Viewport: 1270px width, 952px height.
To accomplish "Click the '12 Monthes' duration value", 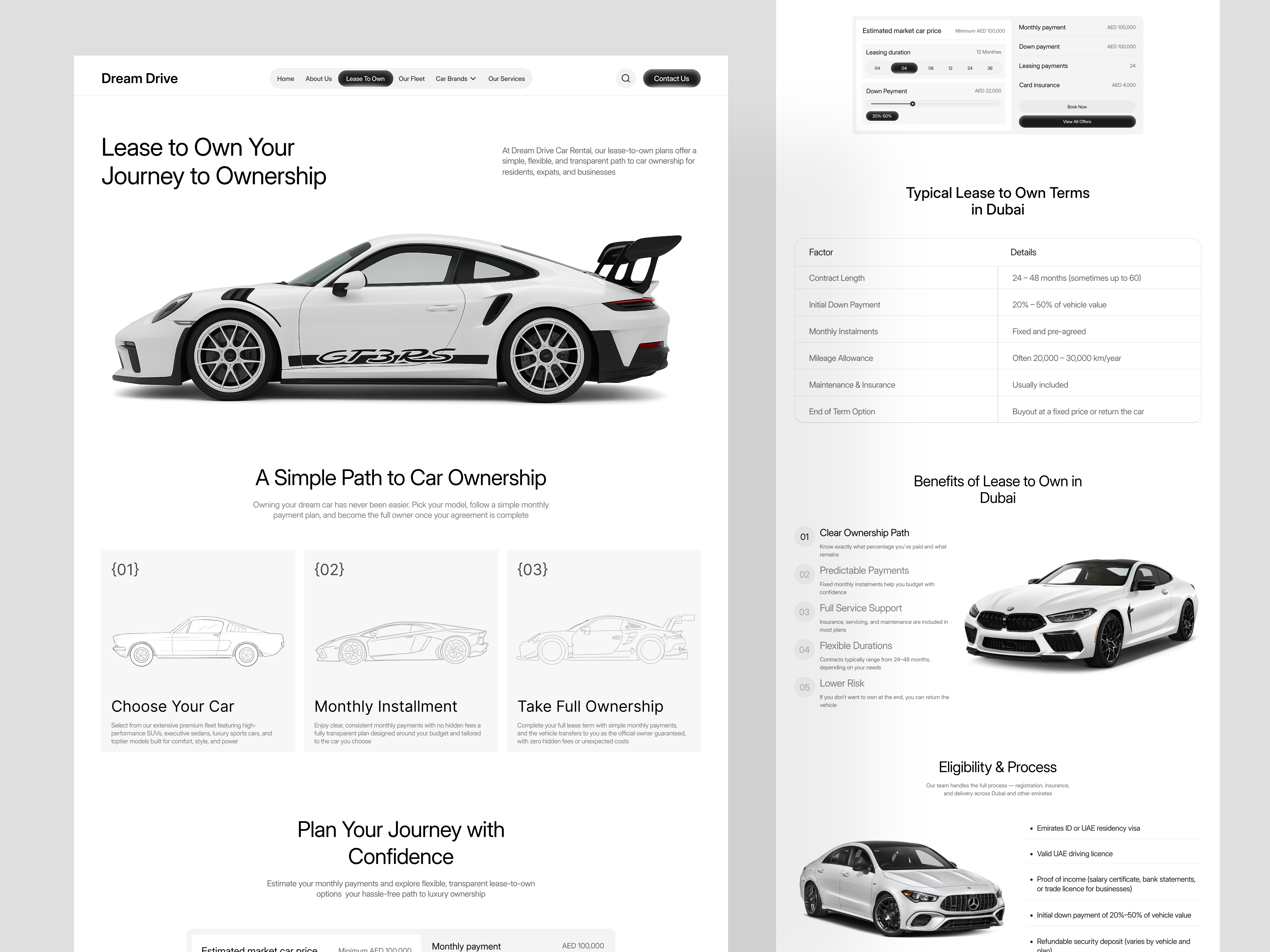I will click(x=989, y=52).
